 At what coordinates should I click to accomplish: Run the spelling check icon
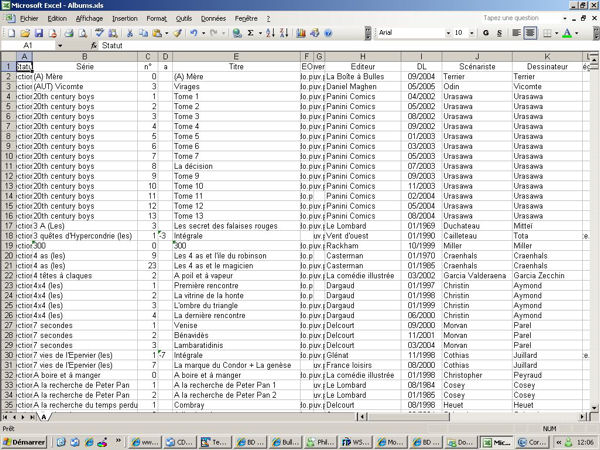[x=99, y=33]
